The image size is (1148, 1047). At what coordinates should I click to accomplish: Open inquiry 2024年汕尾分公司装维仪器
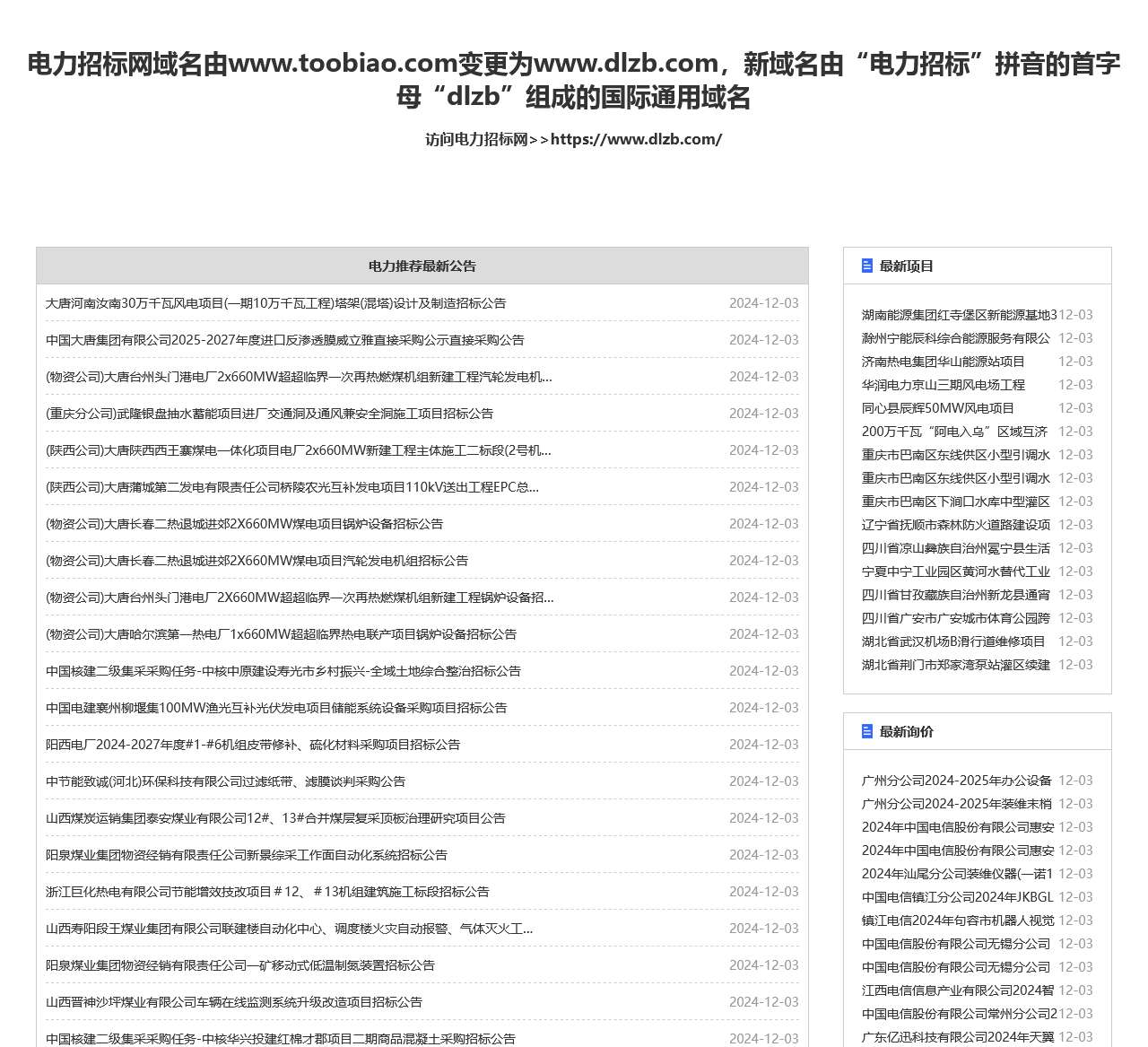(958, 874)
